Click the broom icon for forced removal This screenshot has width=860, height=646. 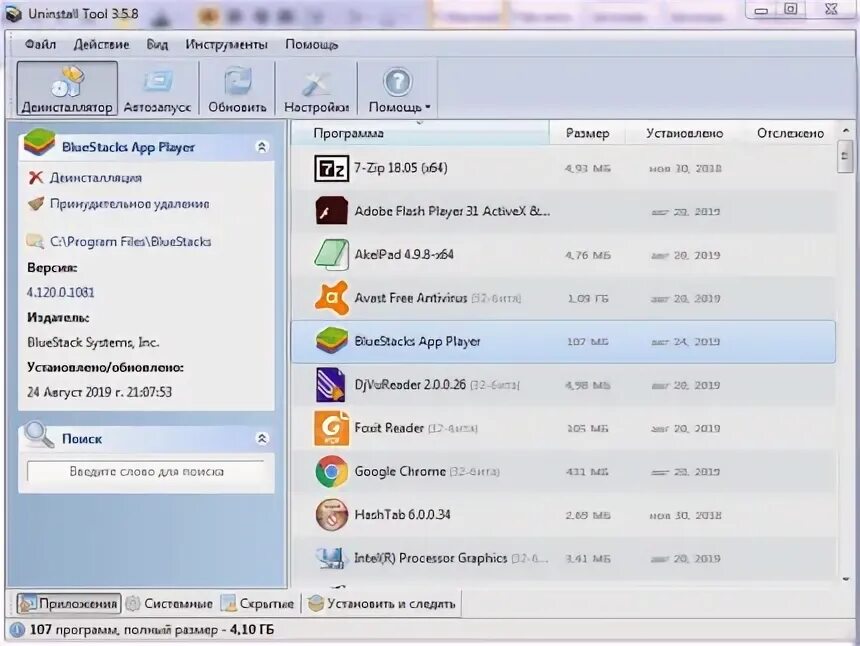36,204
